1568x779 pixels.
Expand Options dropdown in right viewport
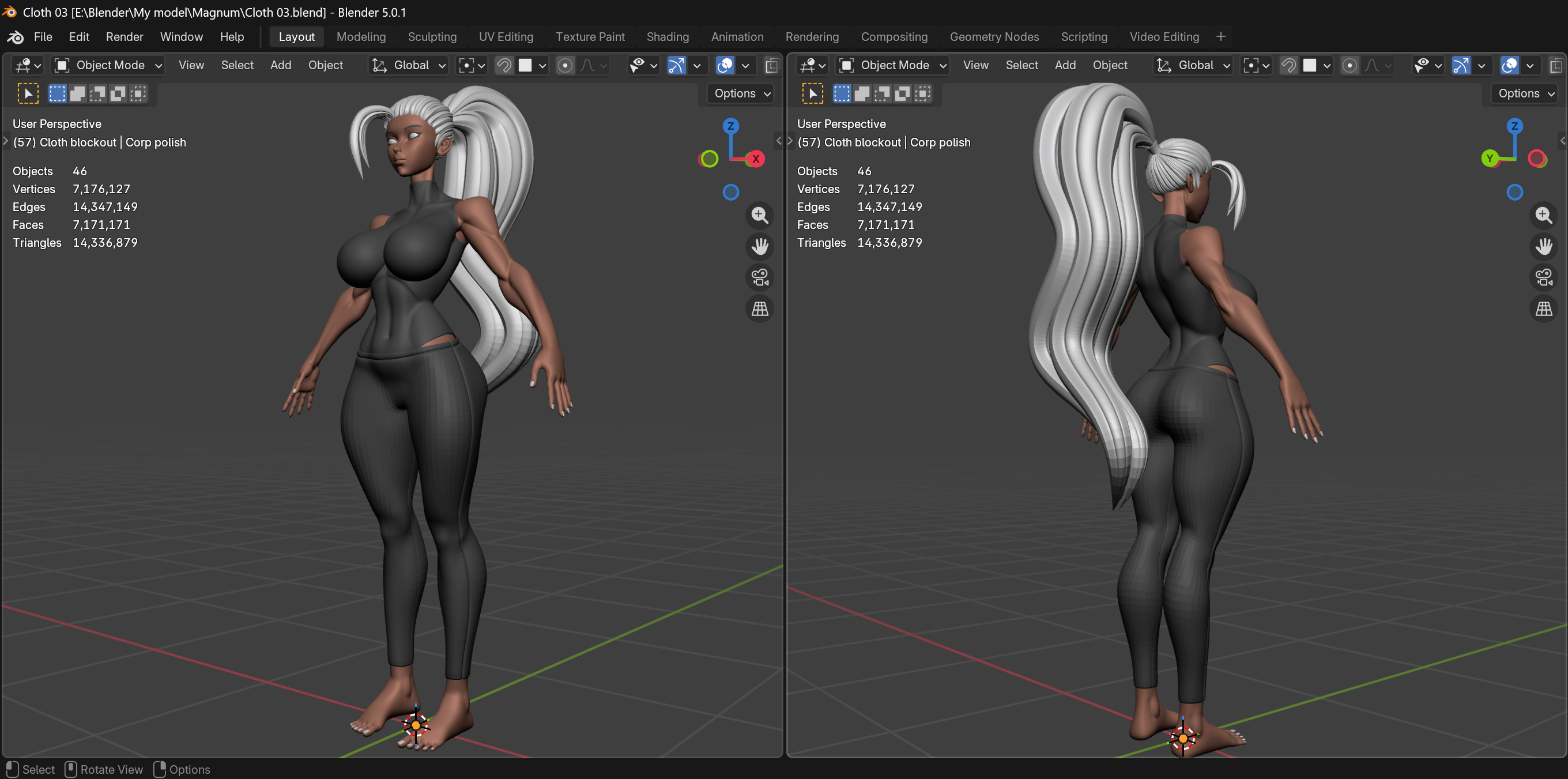(1525, 94)
